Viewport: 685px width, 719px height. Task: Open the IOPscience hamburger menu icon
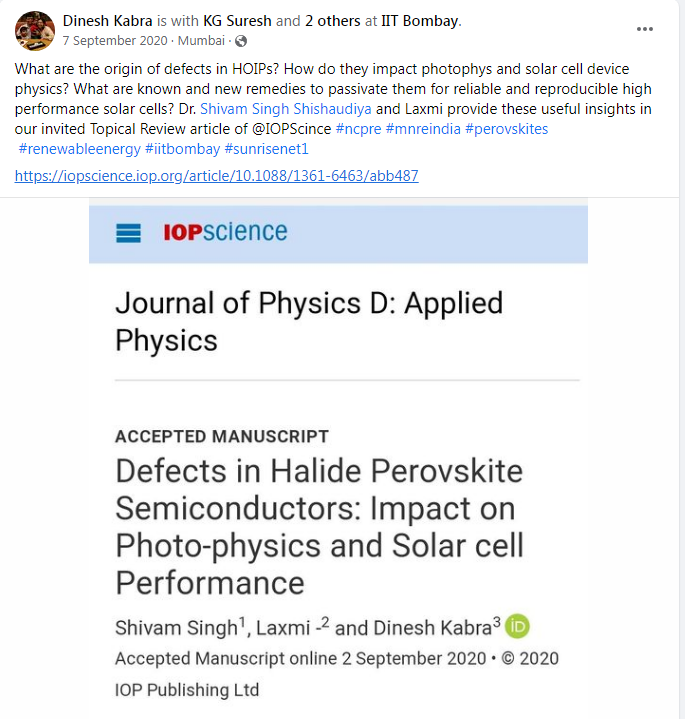point(129,233)
